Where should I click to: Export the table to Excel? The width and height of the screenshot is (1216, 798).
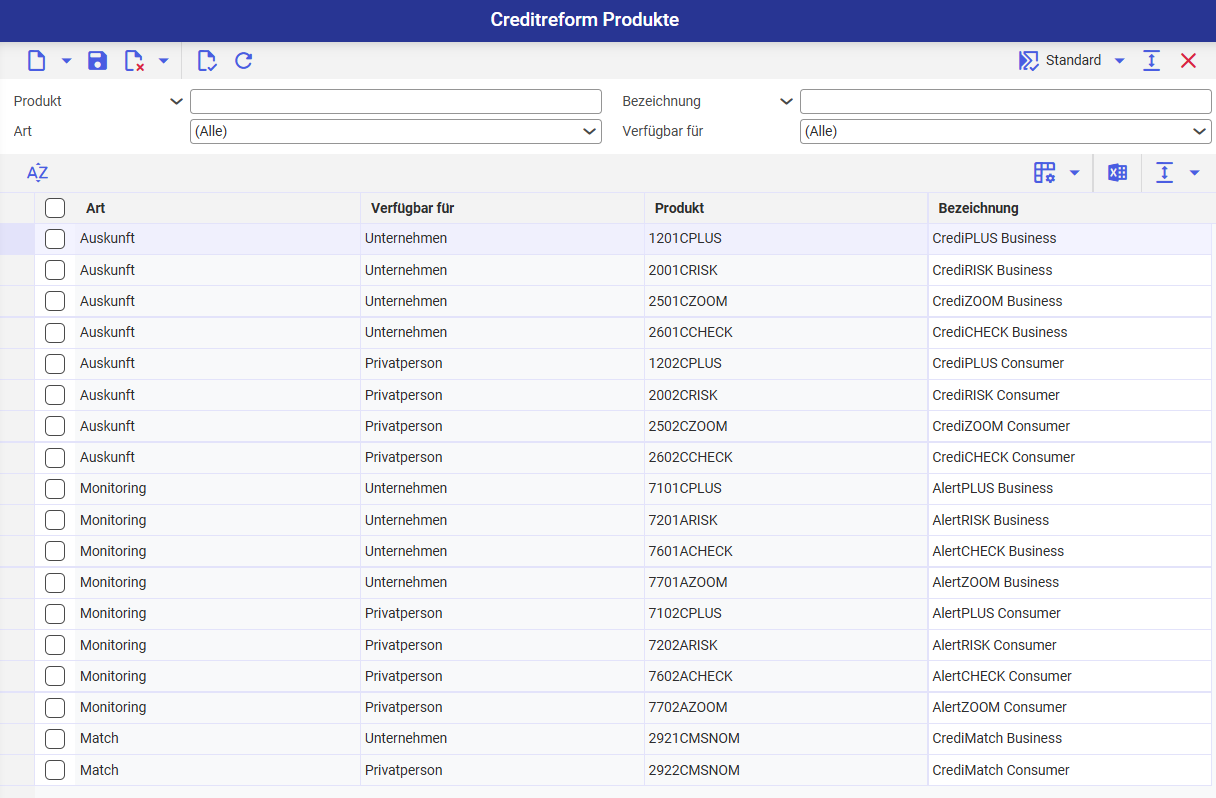(1117, 173)
